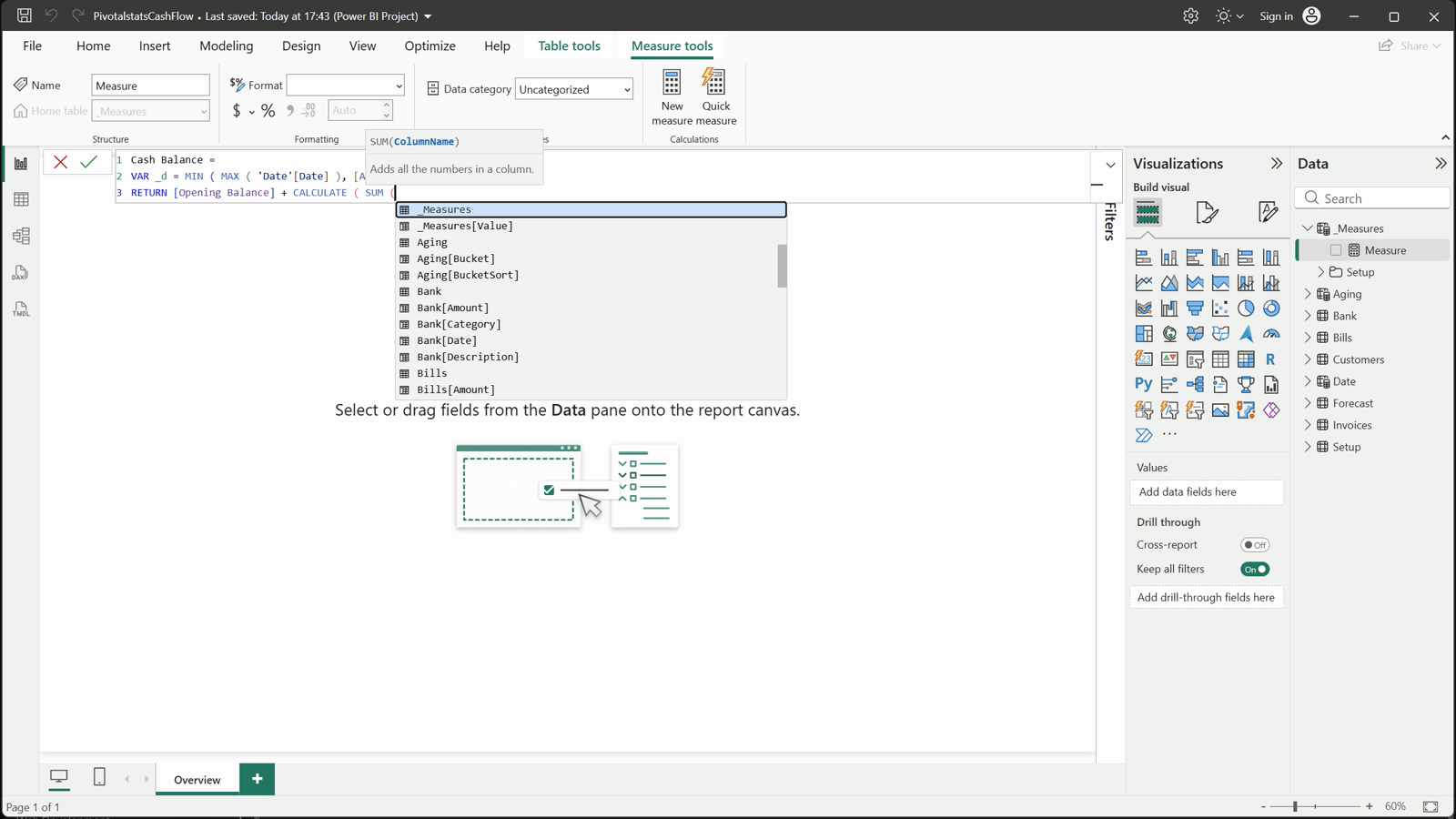The width and height of the screenshot is (1456, 819).
Task: Open the Format dropdown
Action: coord(345,86)
